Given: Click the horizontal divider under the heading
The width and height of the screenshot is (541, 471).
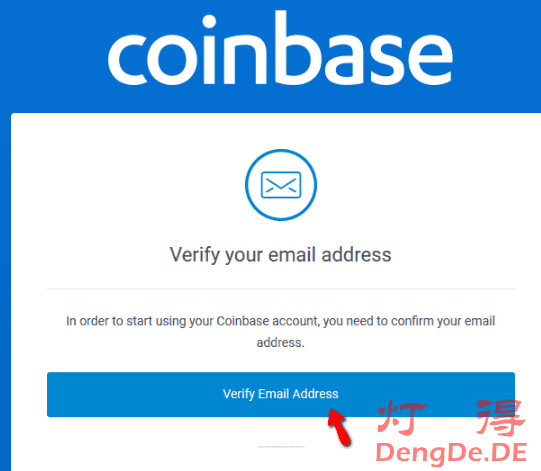Looking at the screenshot, I should point(281,289).
